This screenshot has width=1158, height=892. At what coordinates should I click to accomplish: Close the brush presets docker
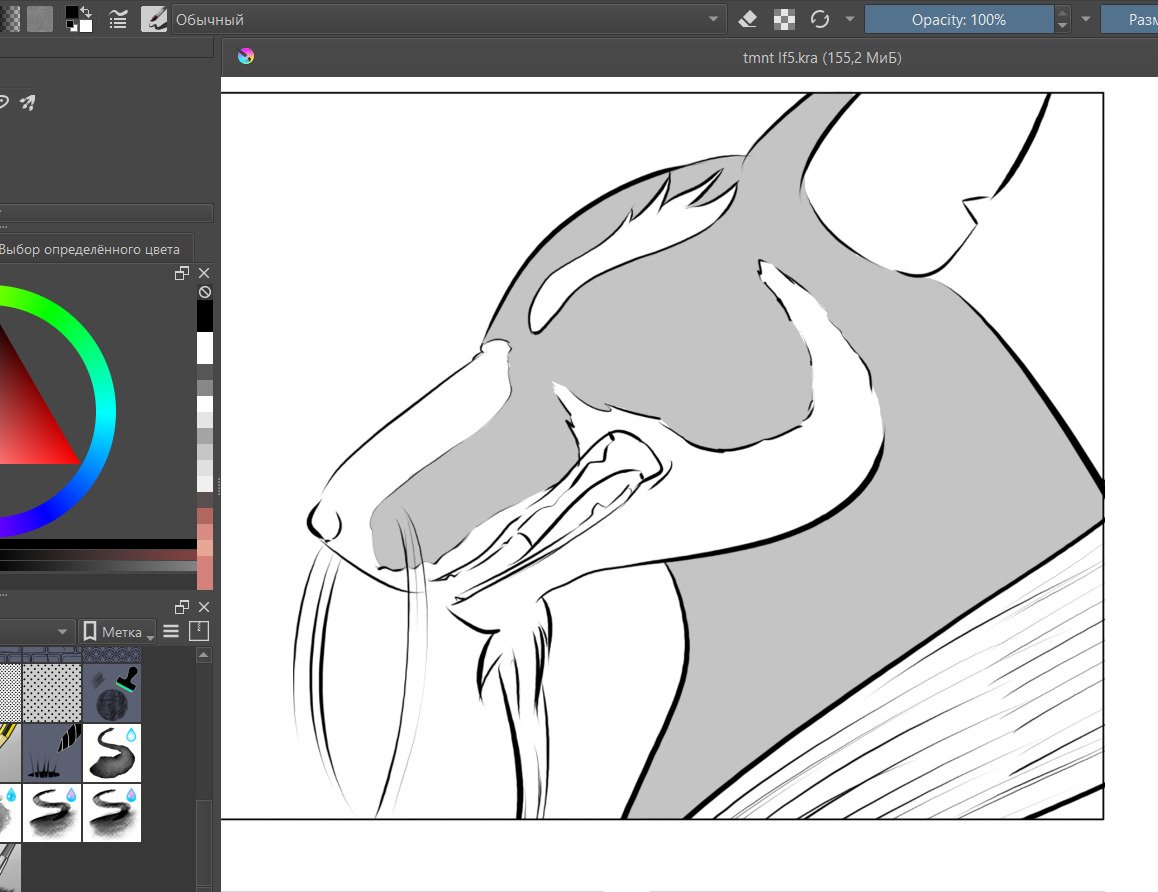(205, 607)
